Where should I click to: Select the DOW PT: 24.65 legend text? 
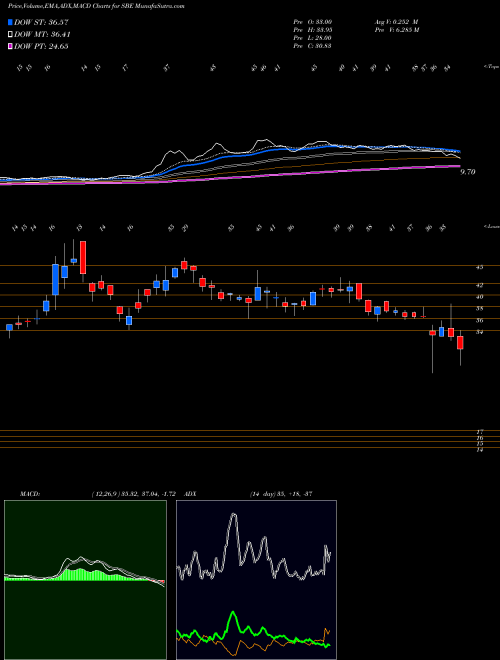(x=41, y=46)
